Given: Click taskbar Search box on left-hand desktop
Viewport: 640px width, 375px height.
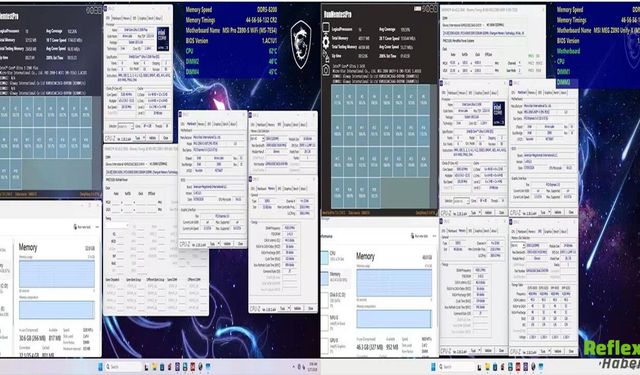Looking at the screenshot, I should 122,367.
